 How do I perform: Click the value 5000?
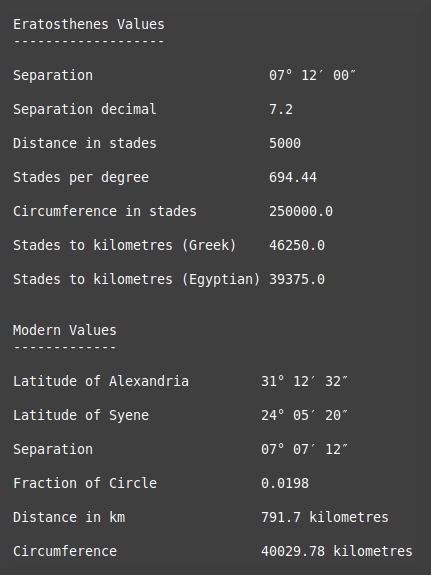tap(285, 143)
